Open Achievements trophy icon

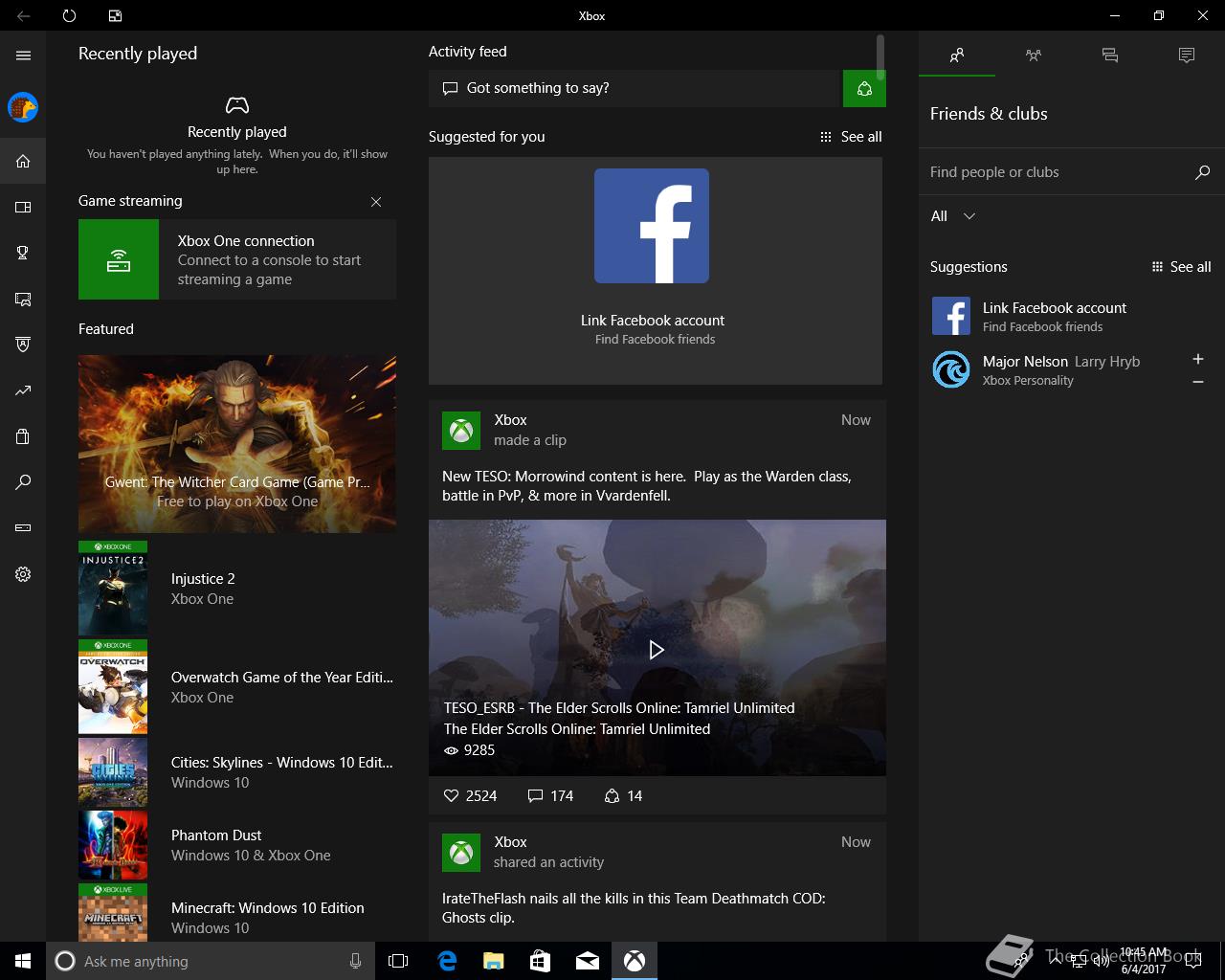pos(23,253)
